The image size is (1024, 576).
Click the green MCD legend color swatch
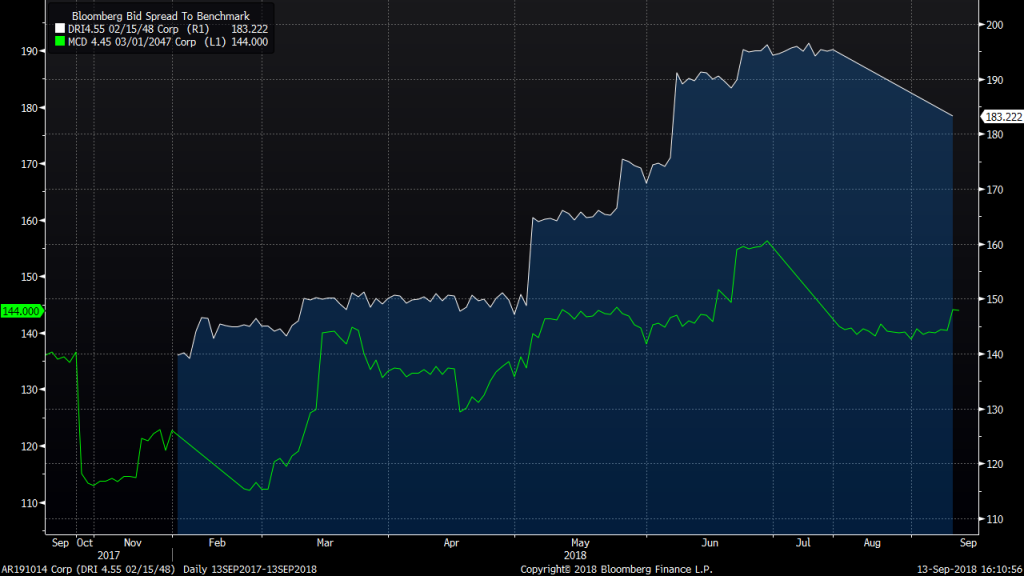(x=59, y=42)
